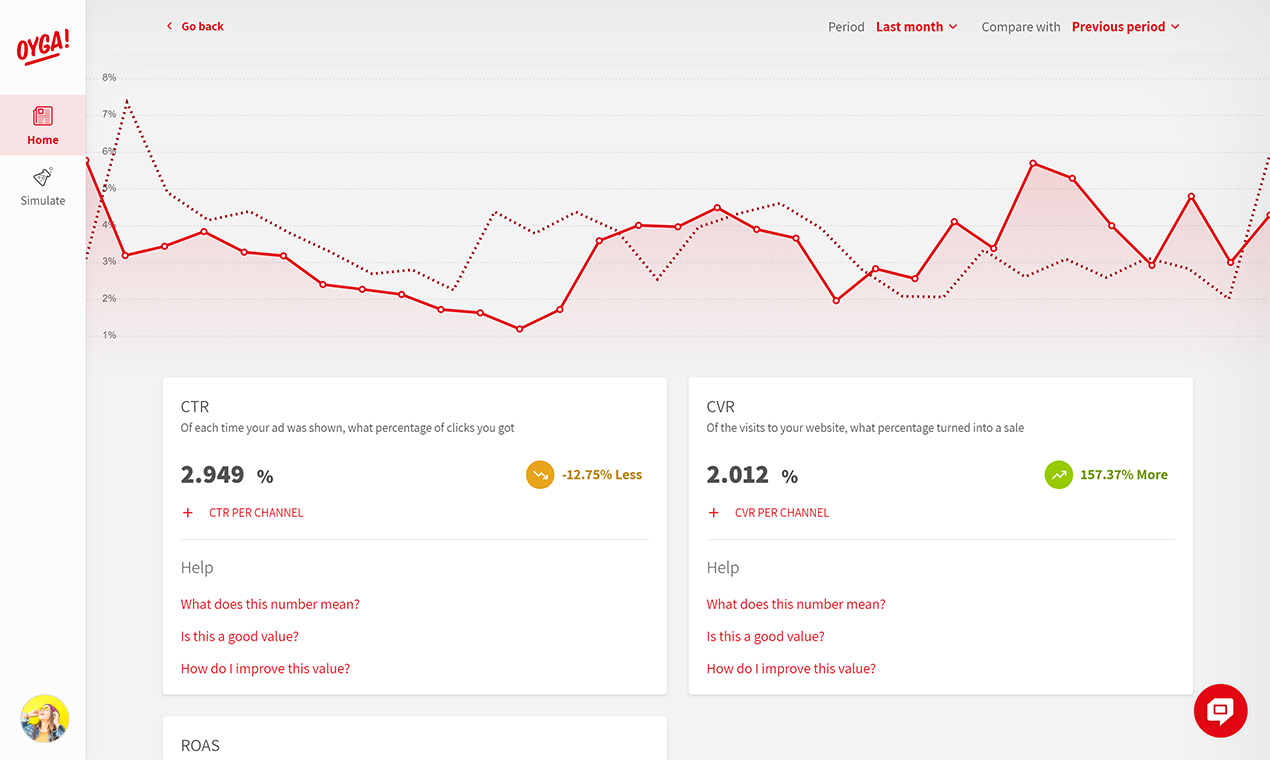
Task: Open CTR 'What does this number mean?' help
Action: pos(270,604)
